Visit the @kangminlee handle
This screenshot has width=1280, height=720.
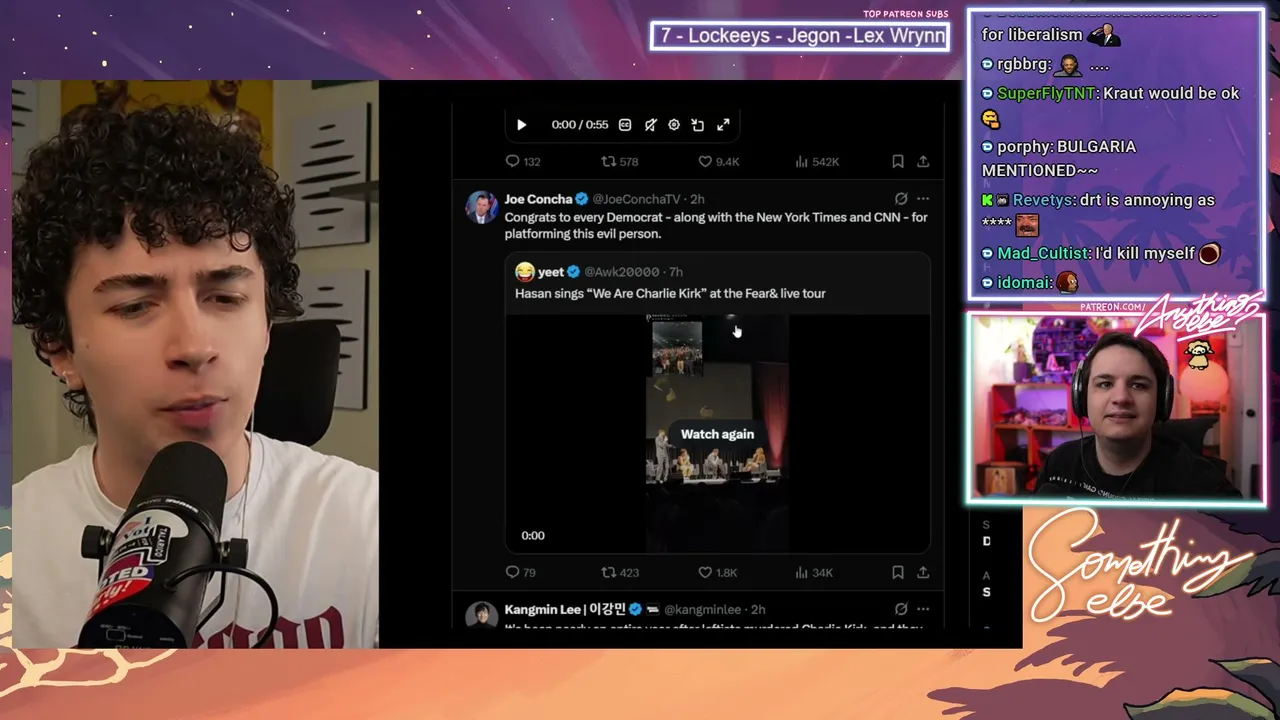tap(703, 609)
